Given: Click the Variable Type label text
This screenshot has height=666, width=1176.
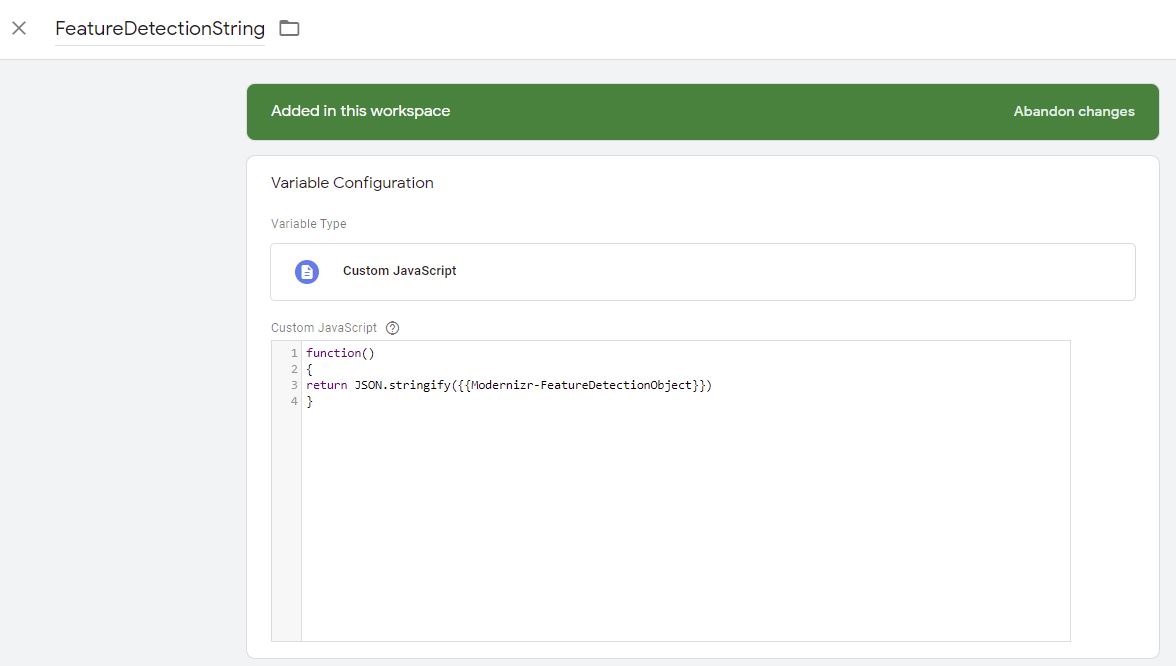Looking at the screenshot, I should pyautogui.click(x=307, y=223).
